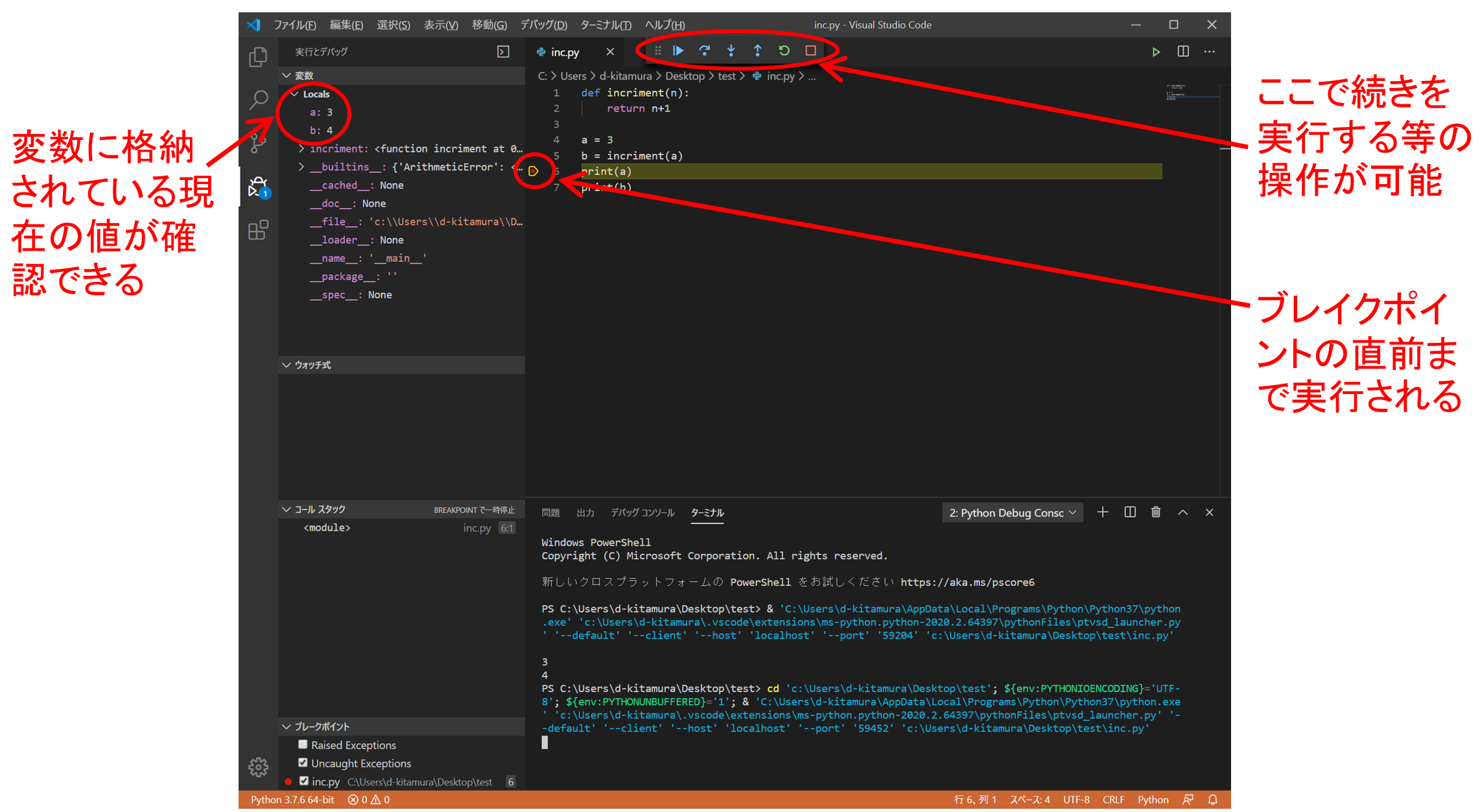Open notifications bell in status bar
The image size is (1480, 812).
(1213, 800)
